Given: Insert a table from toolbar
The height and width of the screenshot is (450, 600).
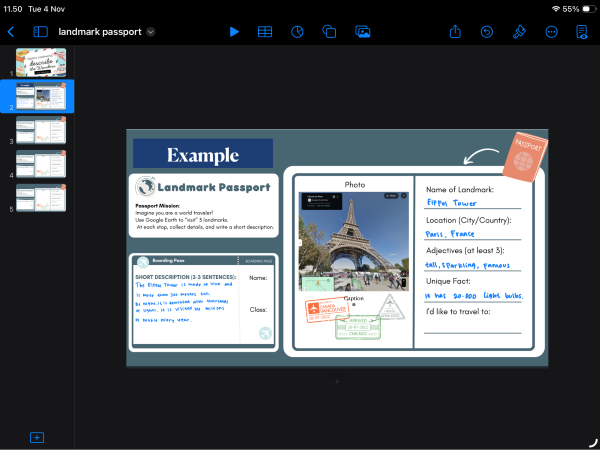Looking at the screenshot, I should coord(265,32).
